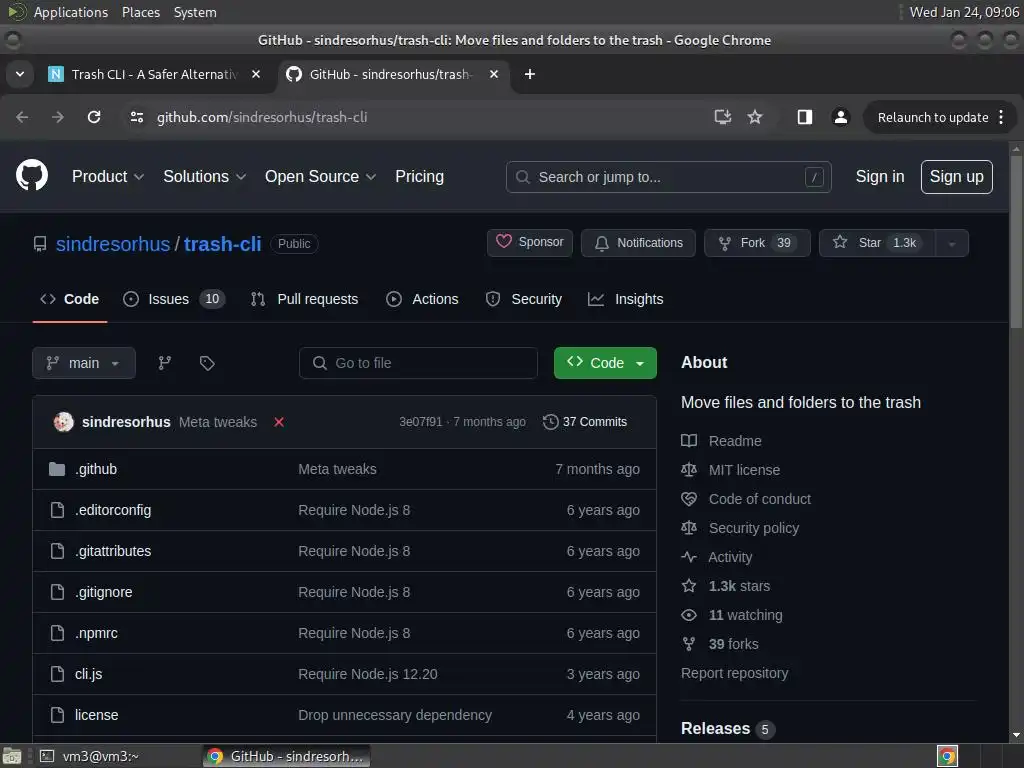Switch to the Pull requests tab

point(305,299)
